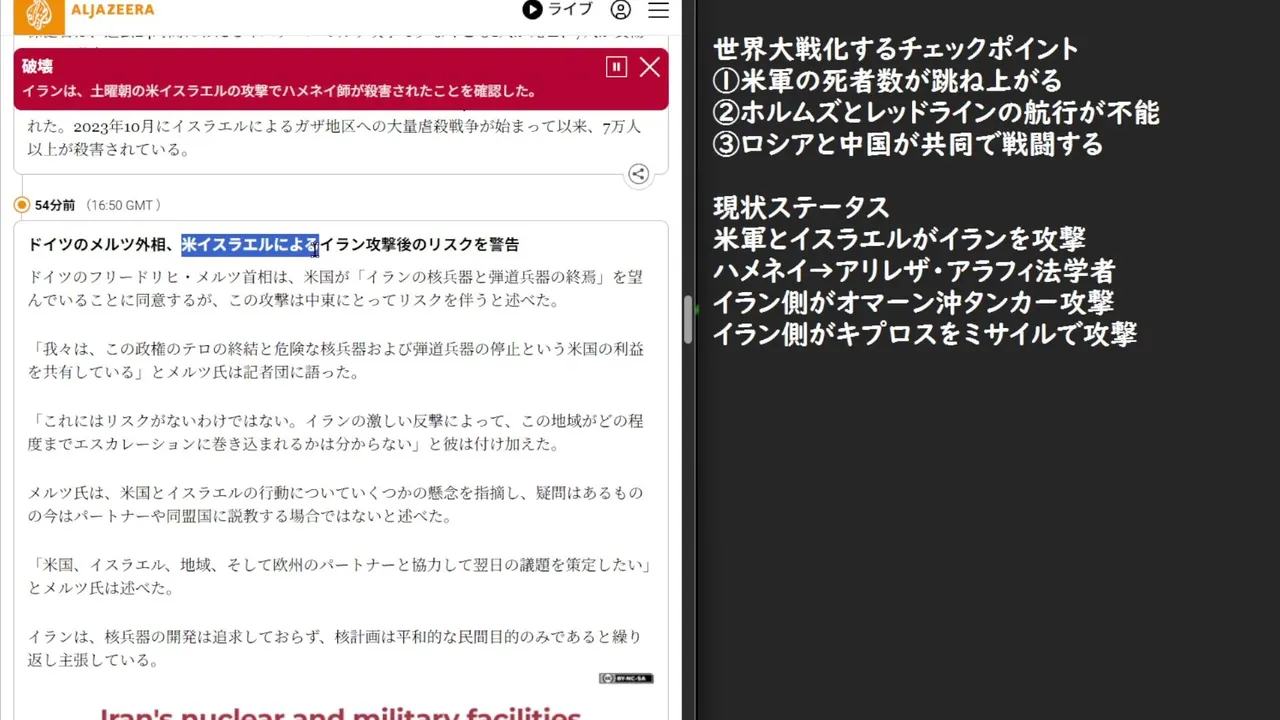
Task: Open the user account profile icon
Action: click(x=621, y=10)
